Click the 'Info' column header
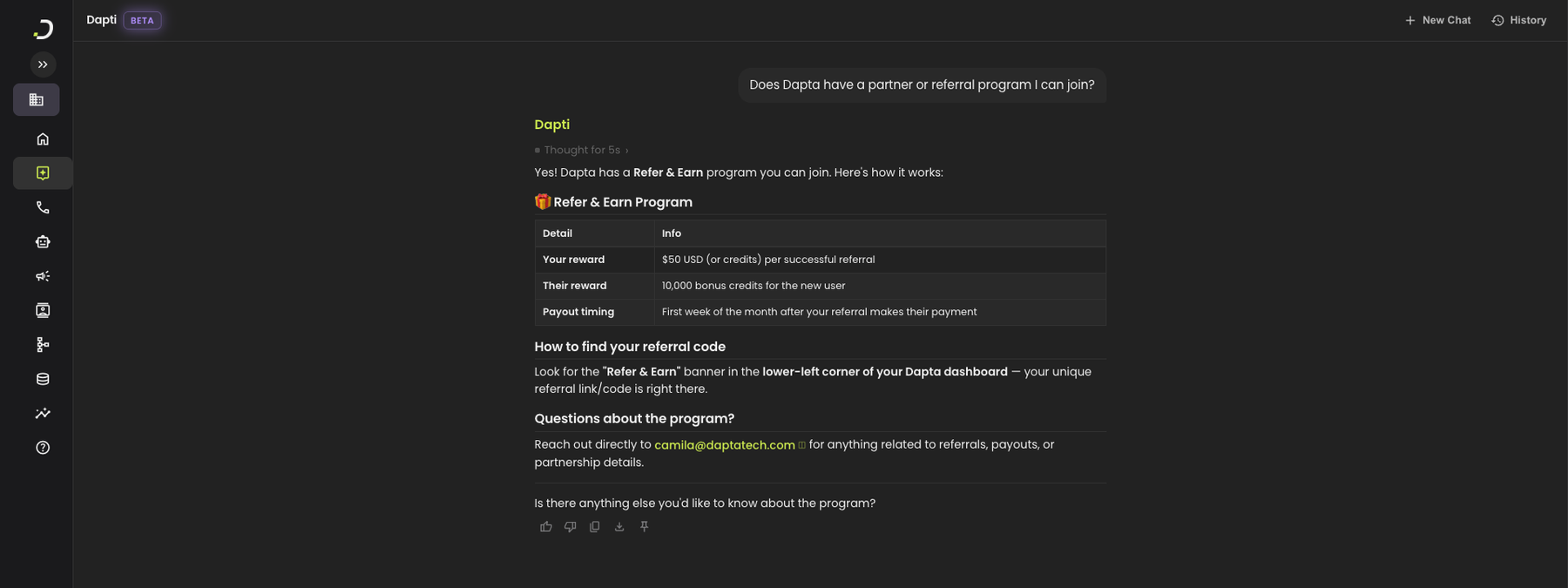The height and width of the screenshot is (588, 1568). tap(880, 233)
